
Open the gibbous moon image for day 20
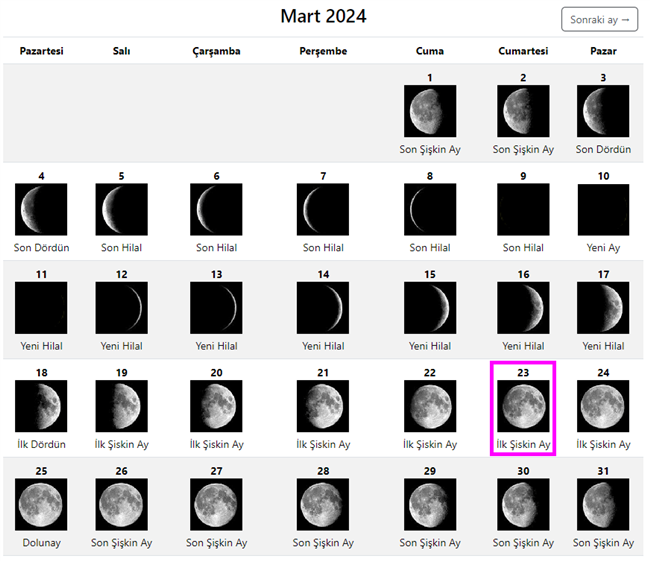[216, 406]
